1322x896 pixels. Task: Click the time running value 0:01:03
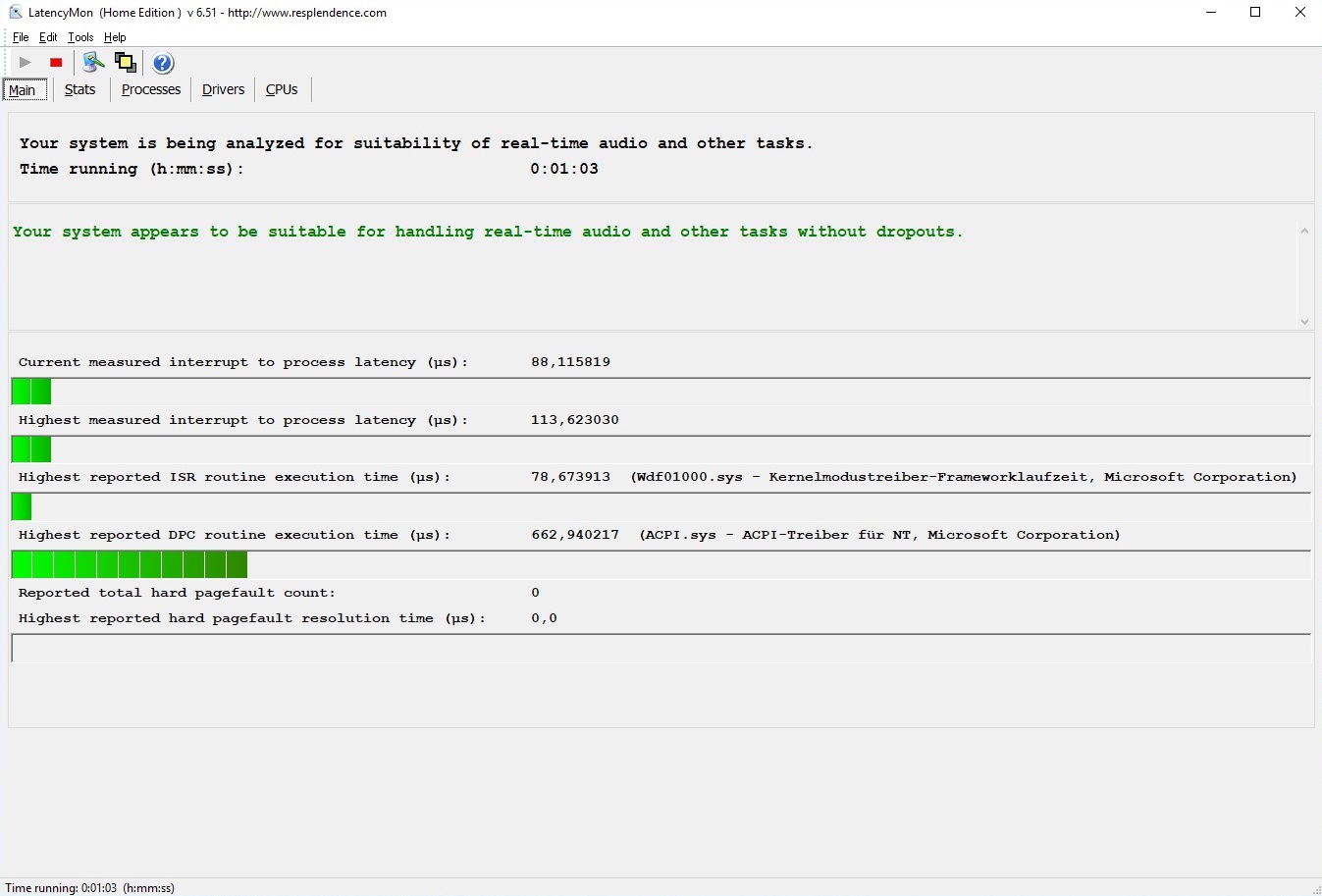(x=564, y=169)
